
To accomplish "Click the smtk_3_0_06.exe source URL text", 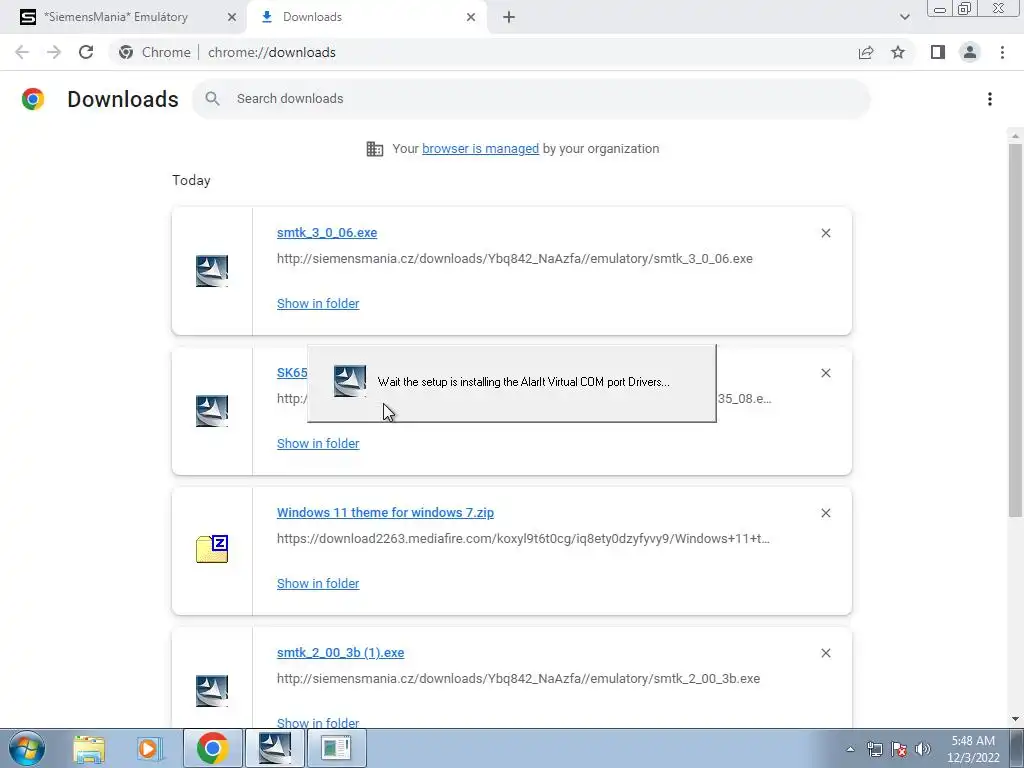I will [515, 259].
